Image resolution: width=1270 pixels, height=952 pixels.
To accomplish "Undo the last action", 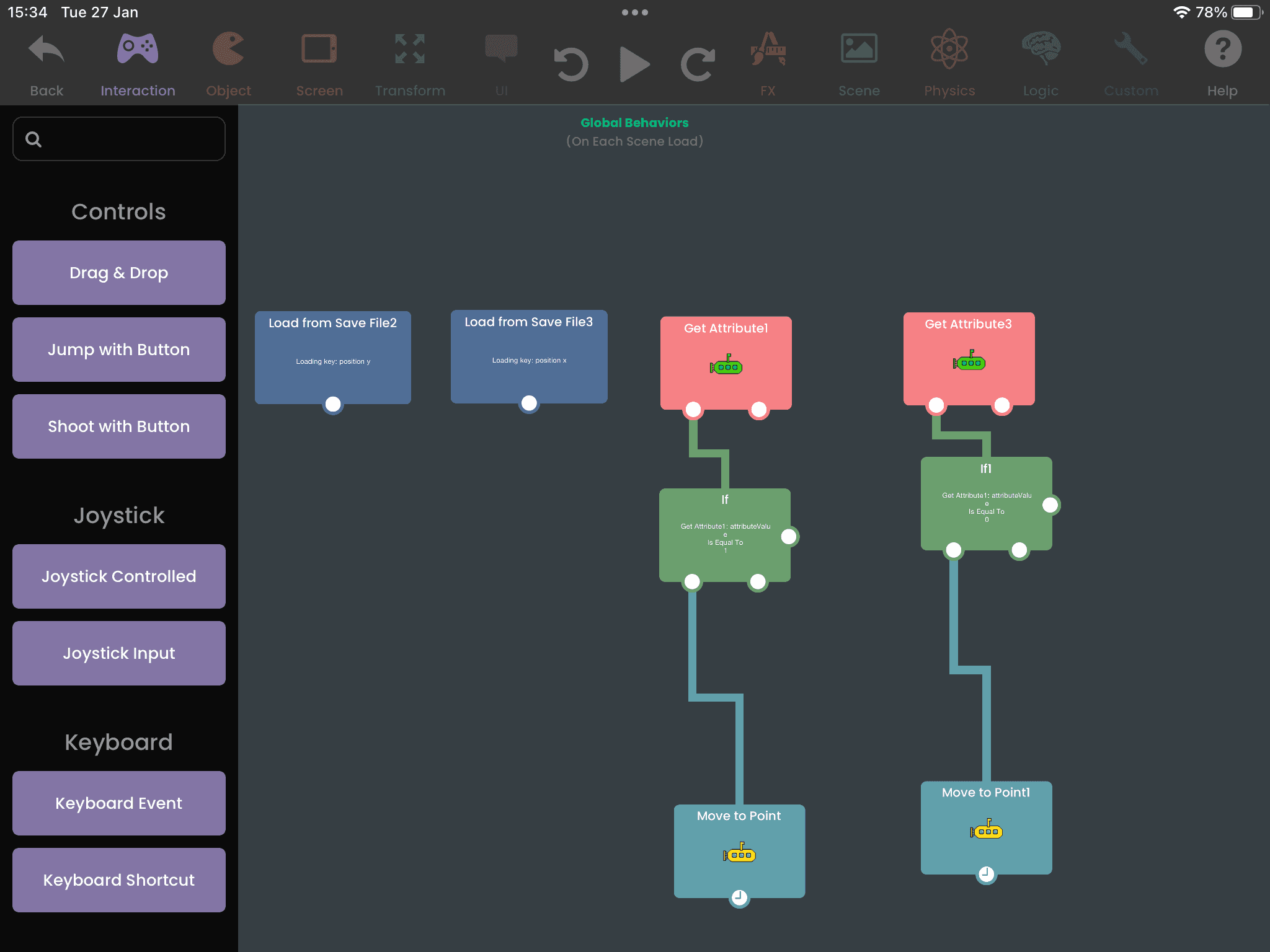I will coord(571,64).
